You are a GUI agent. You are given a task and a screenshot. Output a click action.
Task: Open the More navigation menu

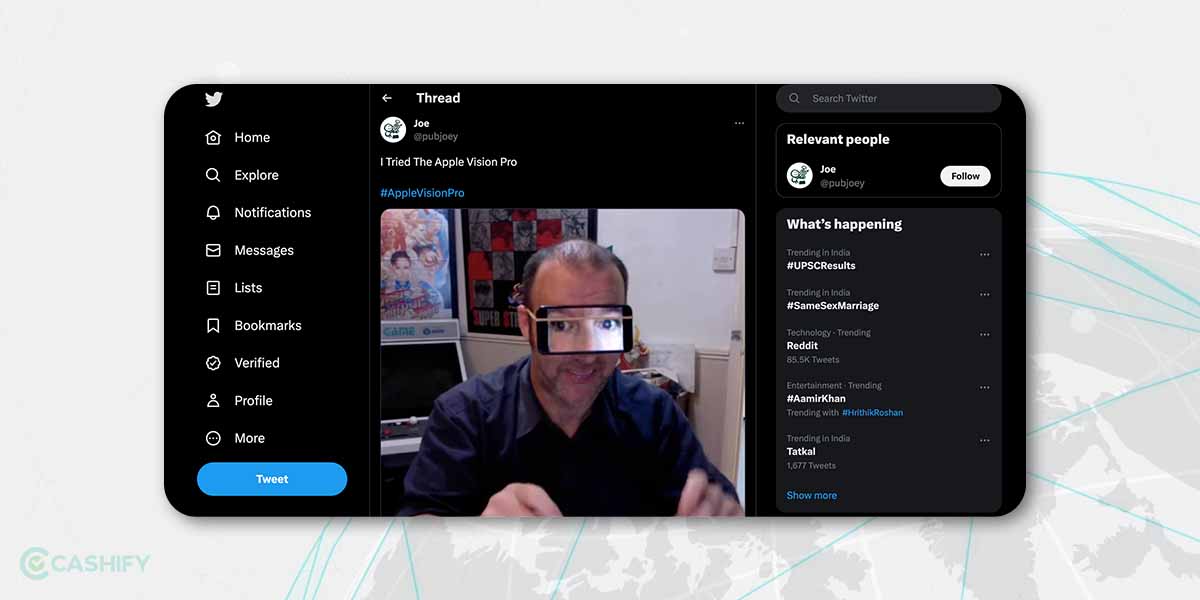213,438
